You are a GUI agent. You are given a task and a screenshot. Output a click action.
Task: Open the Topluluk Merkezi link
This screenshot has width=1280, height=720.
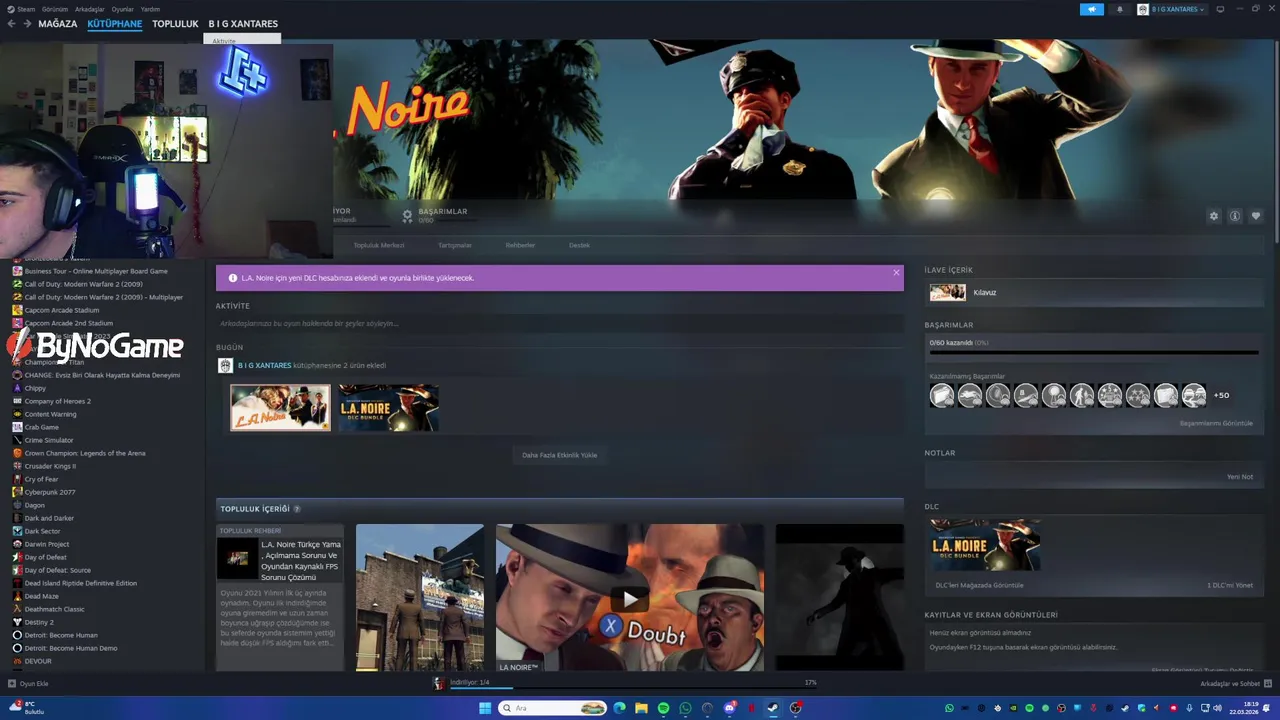[x=379, y=245]
